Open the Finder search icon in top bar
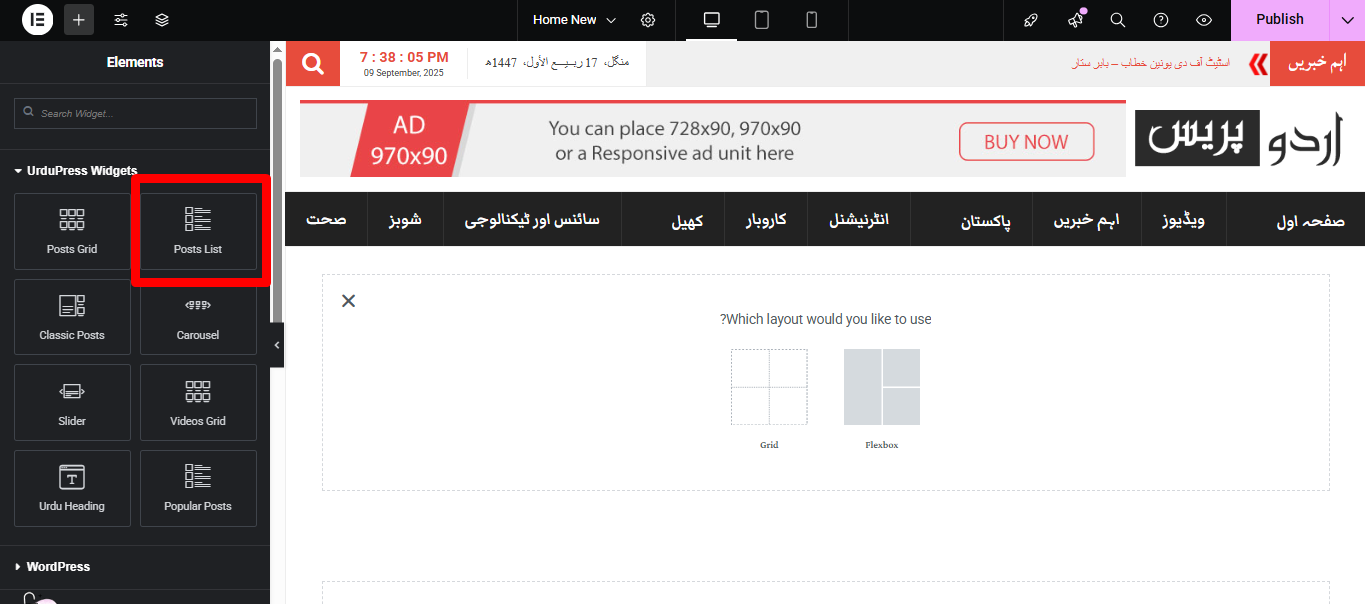The width and height of the screenshot is (1365, 604). [1118, 20]
